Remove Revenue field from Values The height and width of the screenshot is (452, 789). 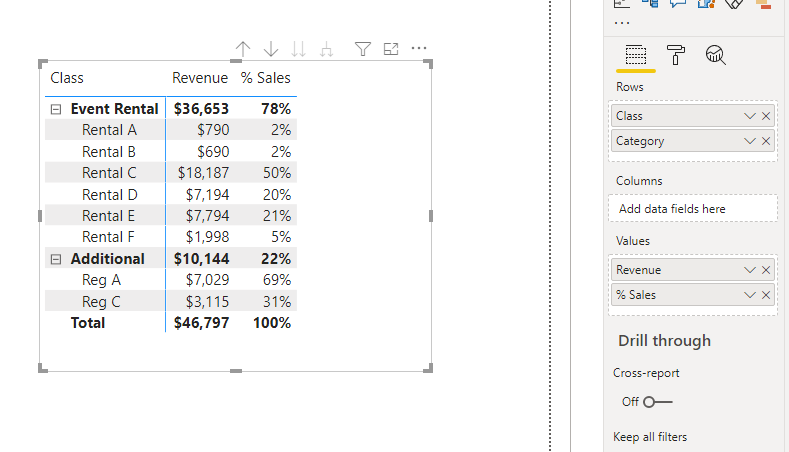pyautogui.click(x=766, y=270)
